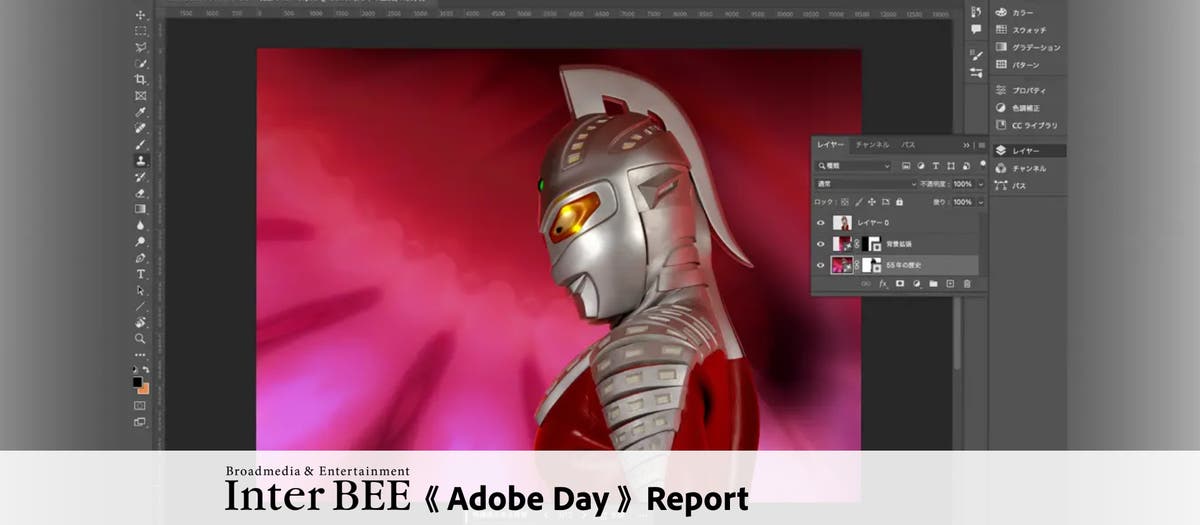Open the Properties (プロパティ) panel
The image size is (1200, 525).
point(1020,90)
